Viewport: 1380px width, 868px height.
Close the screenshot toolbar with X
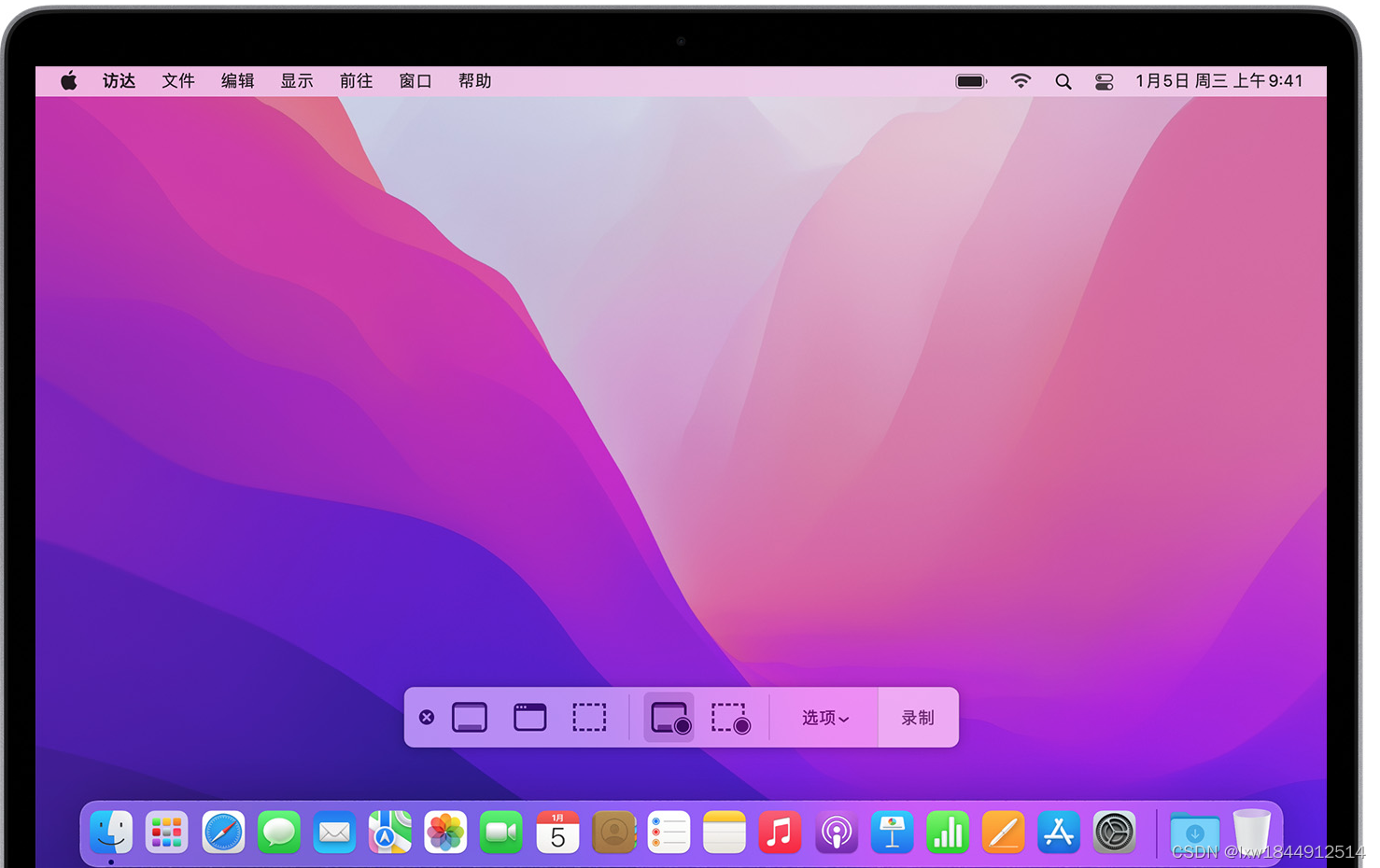coord(427,717)
